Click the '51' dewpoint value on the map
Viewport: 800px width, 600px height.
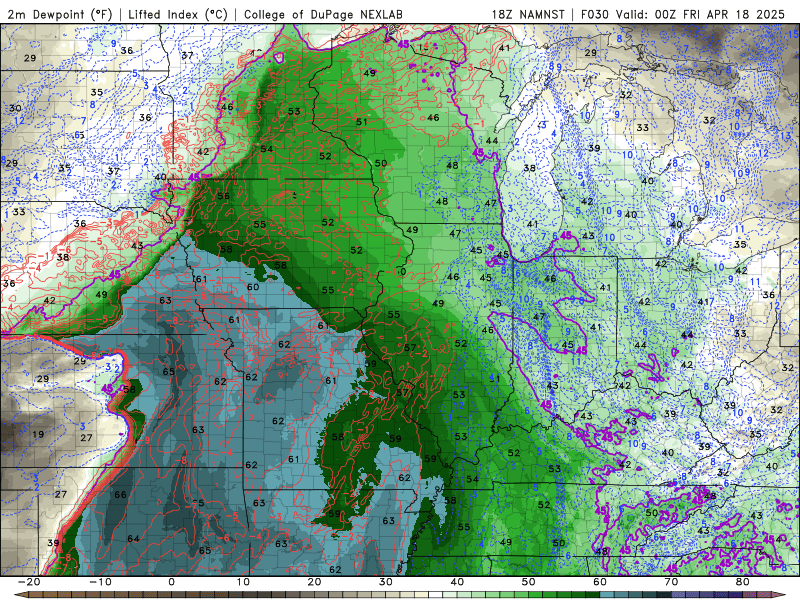coord(361,121)
